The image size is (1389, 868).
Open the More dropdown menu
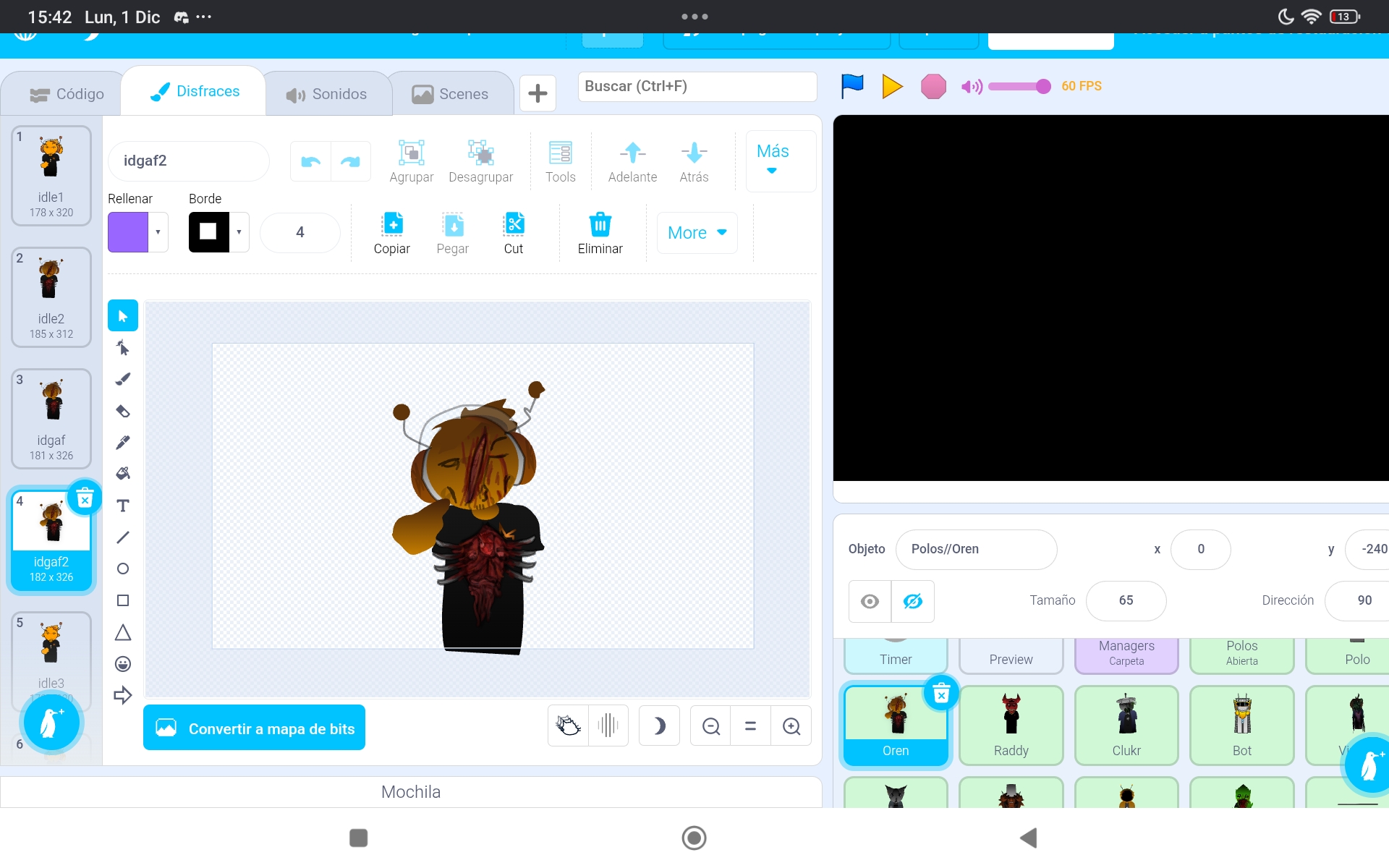pos(697,233)
